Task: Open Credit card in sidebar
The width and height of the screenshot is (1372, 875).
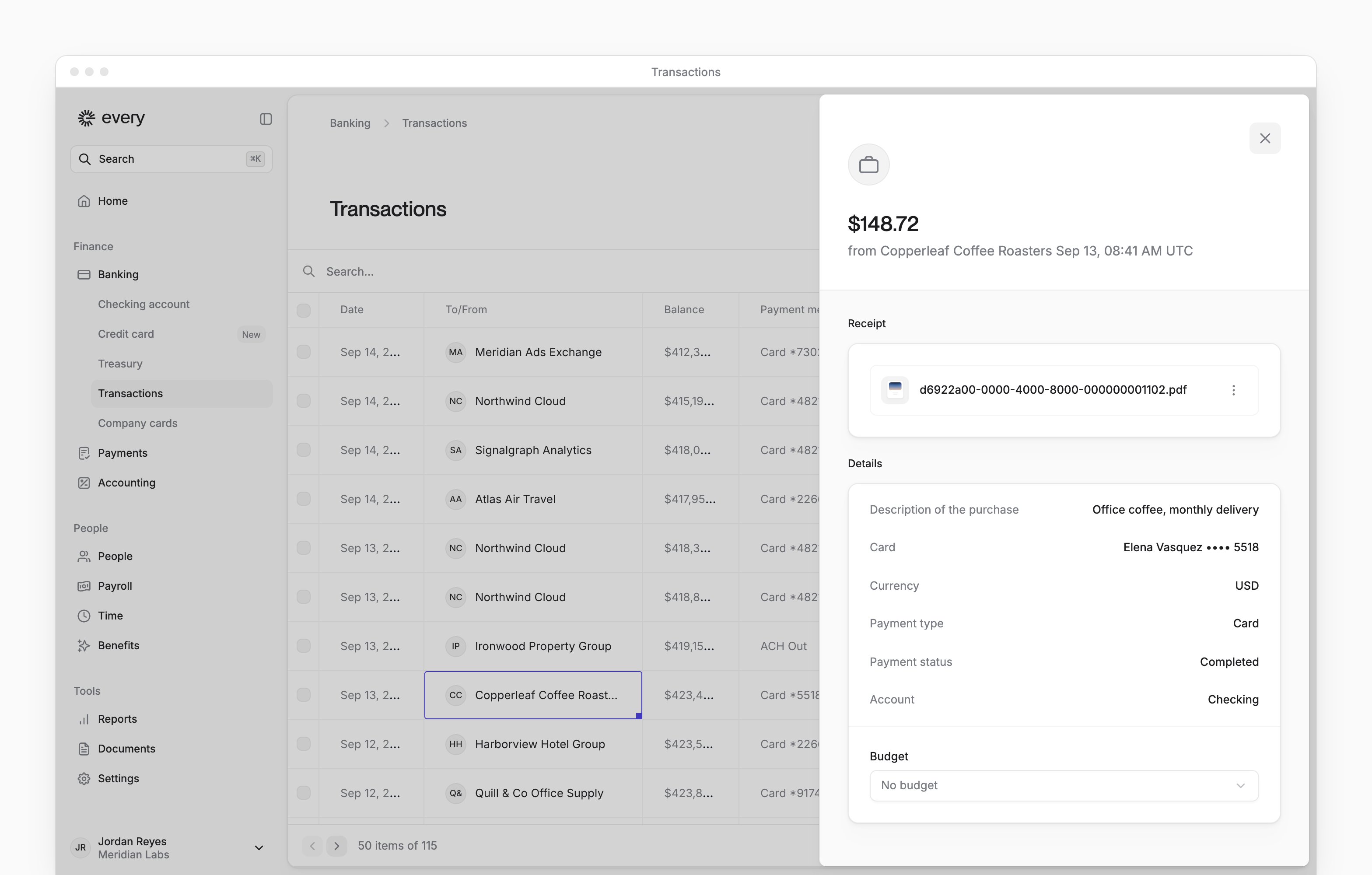Action: click(x=126, y=334)
